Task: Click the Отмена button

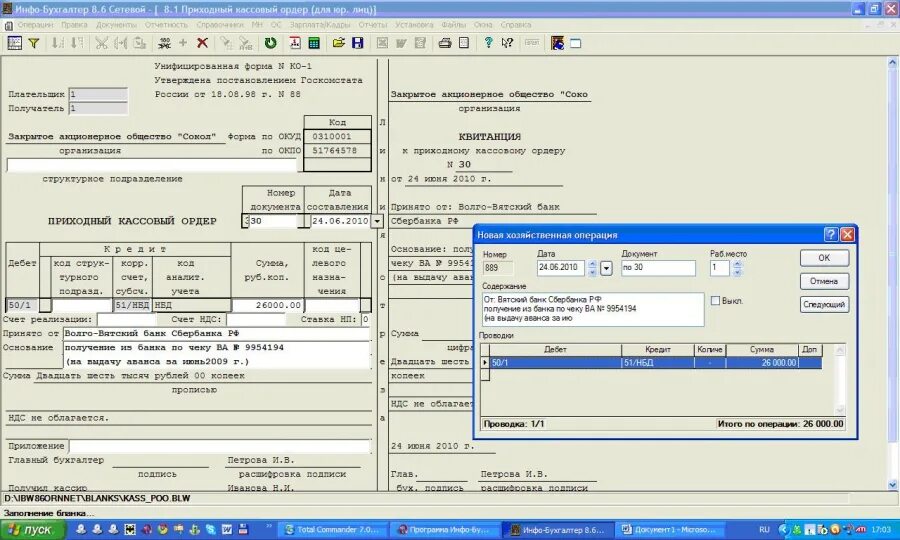Action: point(824,281)
